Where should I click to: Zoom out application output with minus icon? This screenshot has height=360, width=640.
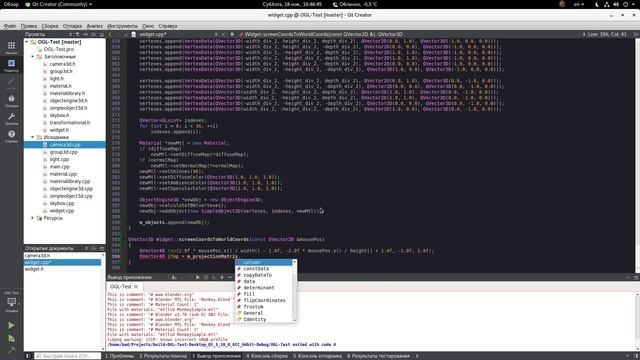(x=230, y=278)
